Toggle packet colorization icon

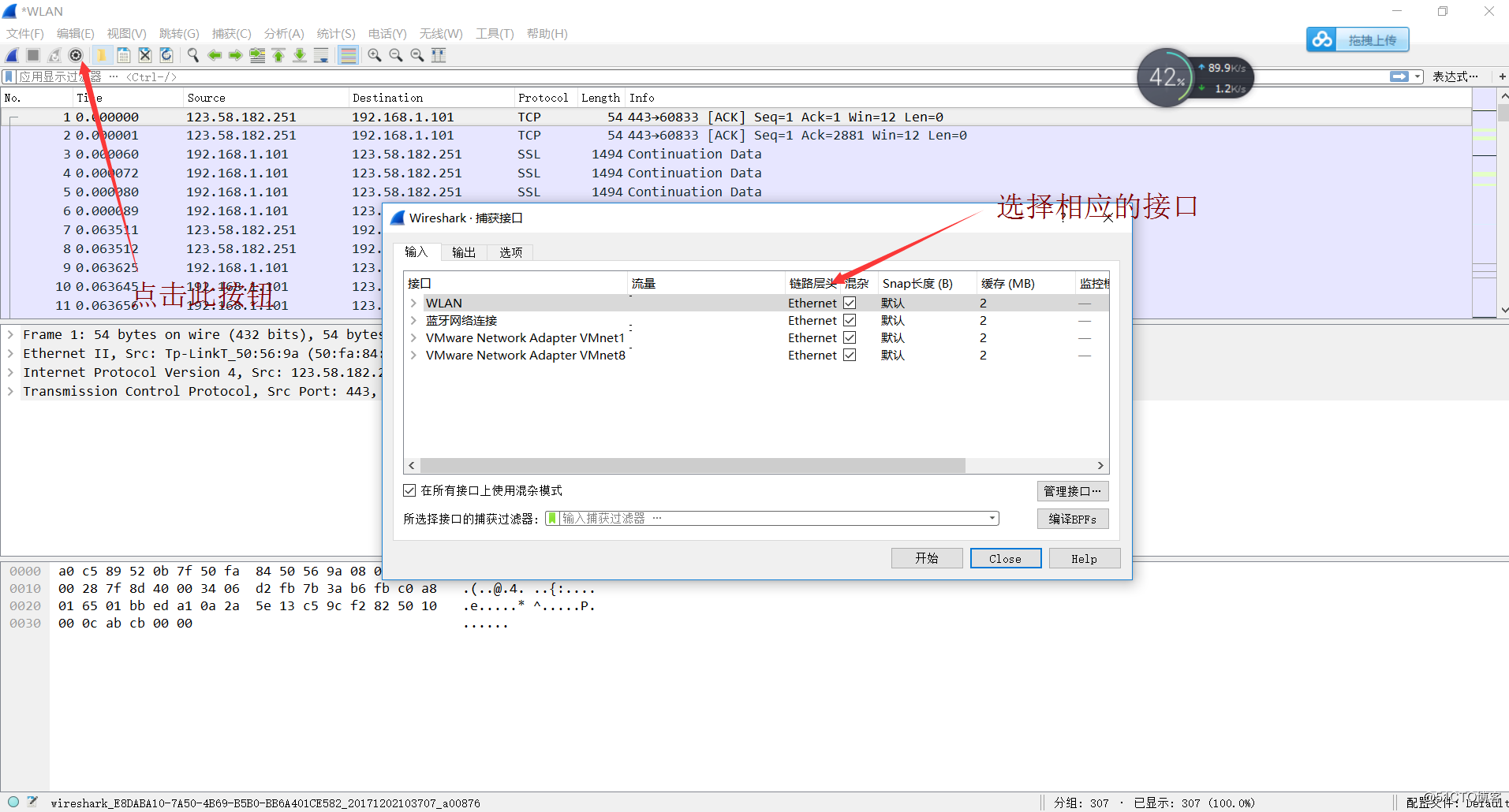pos(348,55)
